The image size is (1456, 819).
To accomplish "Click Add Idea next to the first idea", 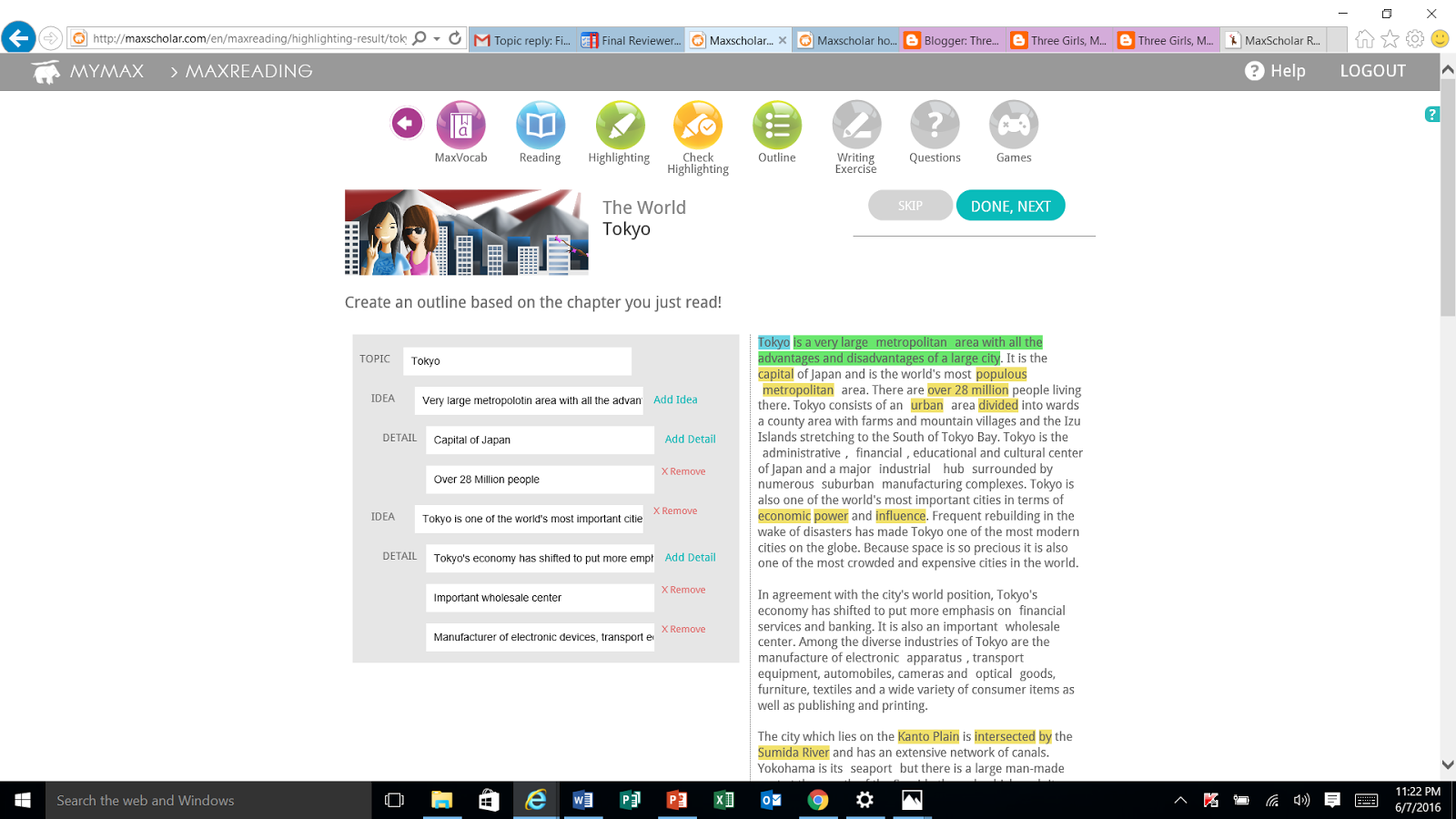I will pos(675,399).
